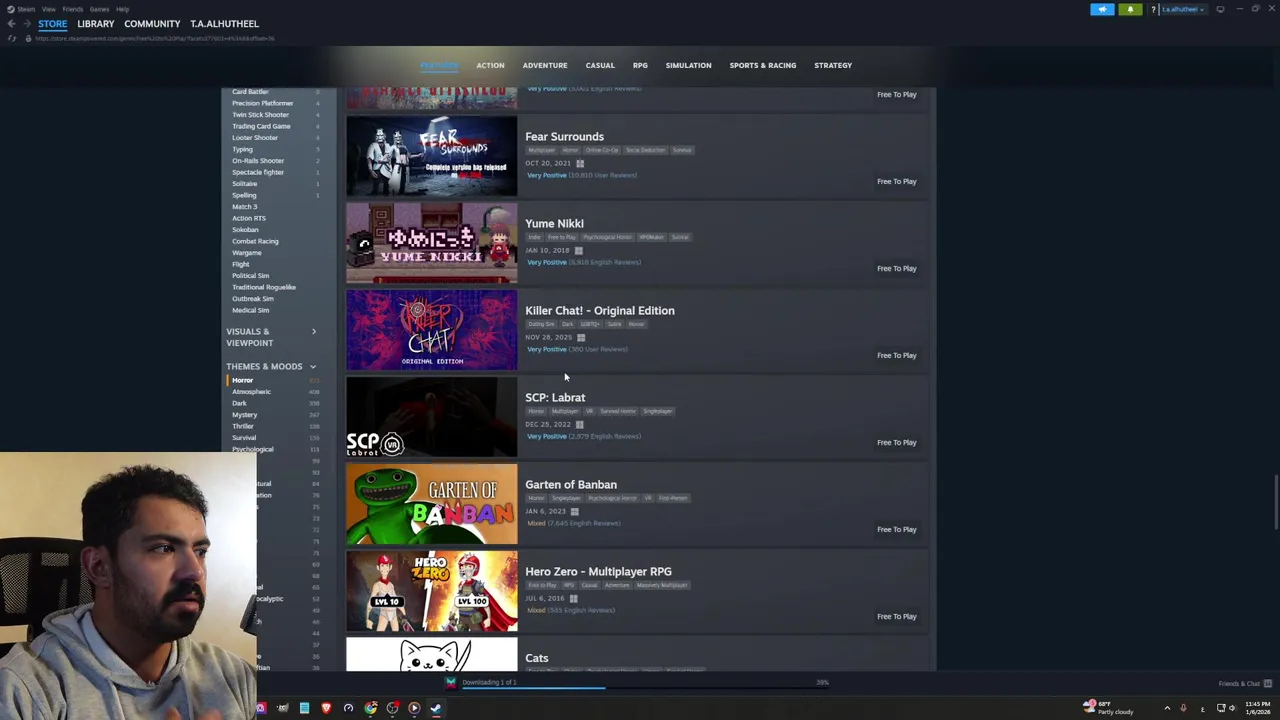Open the Fear Surrounds game title
This screenshot has width=1280, height=720.
[x=564, y=137]
